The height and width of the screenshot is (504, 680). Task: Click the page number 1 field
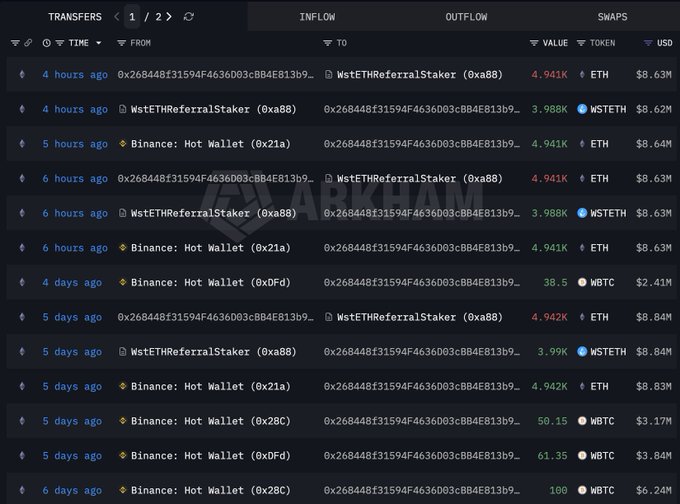[x=132, y=17]
